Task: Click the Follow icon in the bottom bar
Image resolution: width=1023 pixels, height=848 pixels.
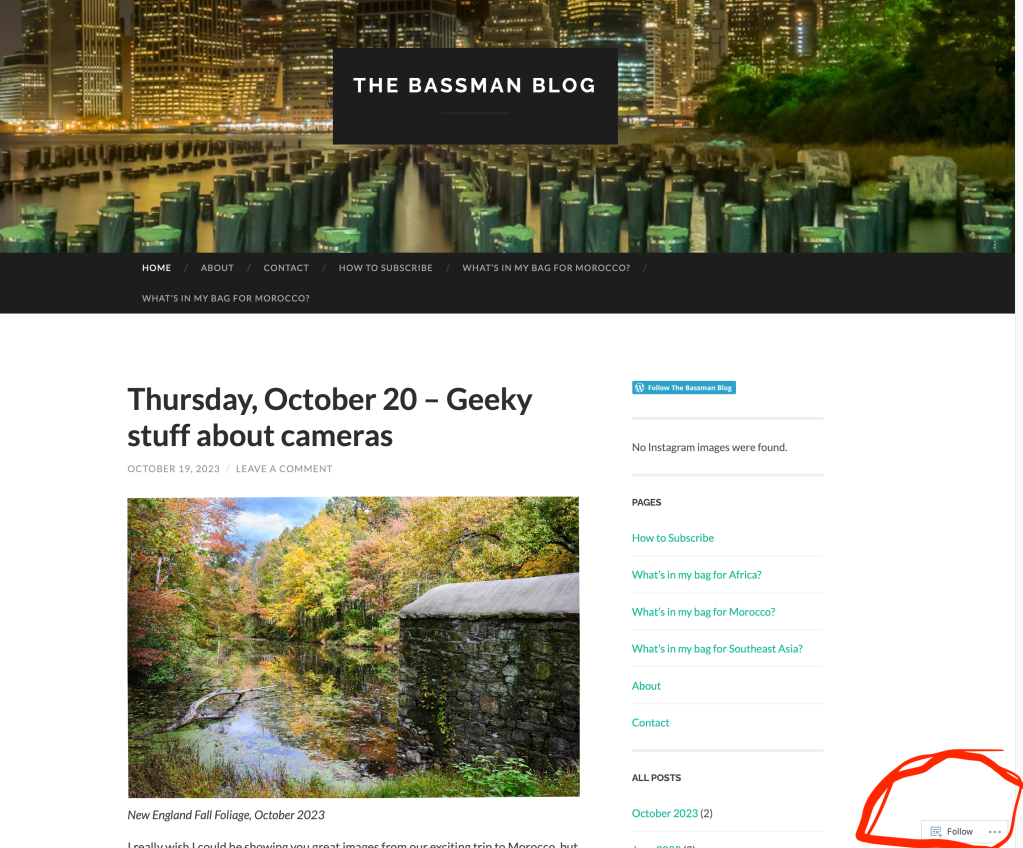Action: click(x=936, y=832)
